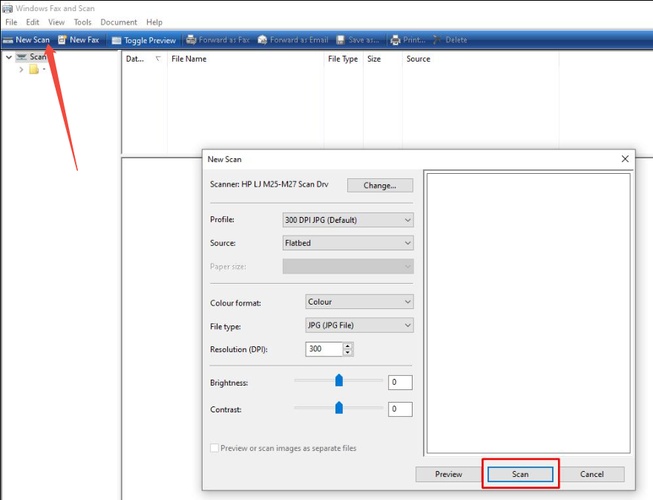The height and width of the screenshot is (500, 653).
Task: Toggle Preview or scan images as separate files
Action: (214, 448)
